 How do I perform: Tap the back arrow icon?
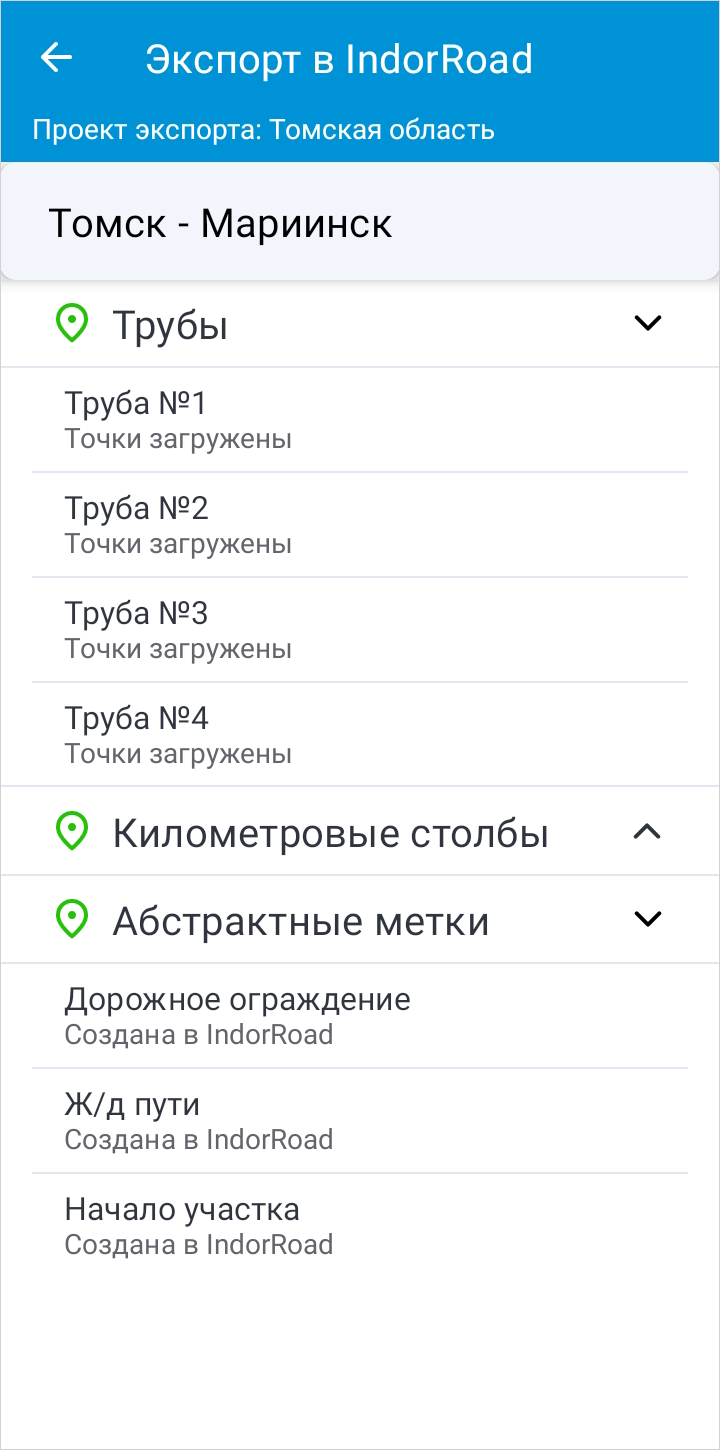tap(56, 59)
